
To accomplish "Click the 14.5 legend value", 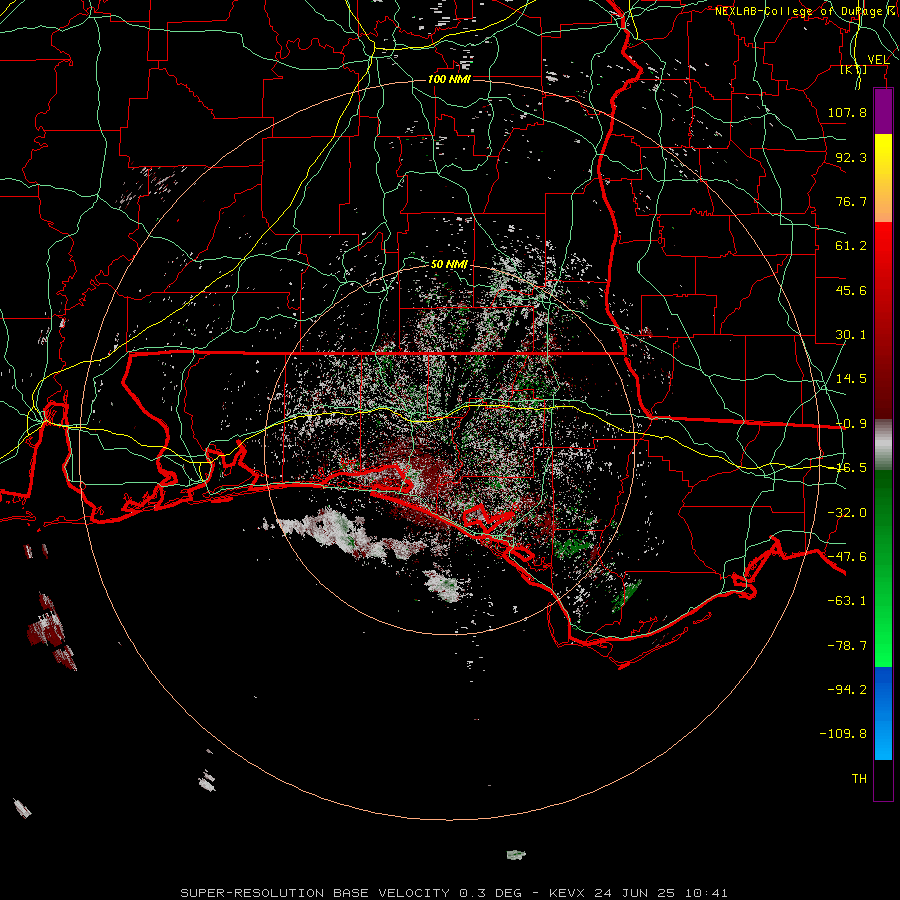I will (851, 379).
